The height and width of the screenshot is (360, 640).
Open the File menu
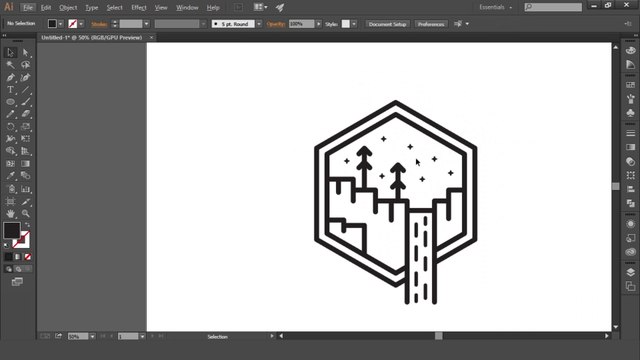pyautogui.click(x=28, y=7)
